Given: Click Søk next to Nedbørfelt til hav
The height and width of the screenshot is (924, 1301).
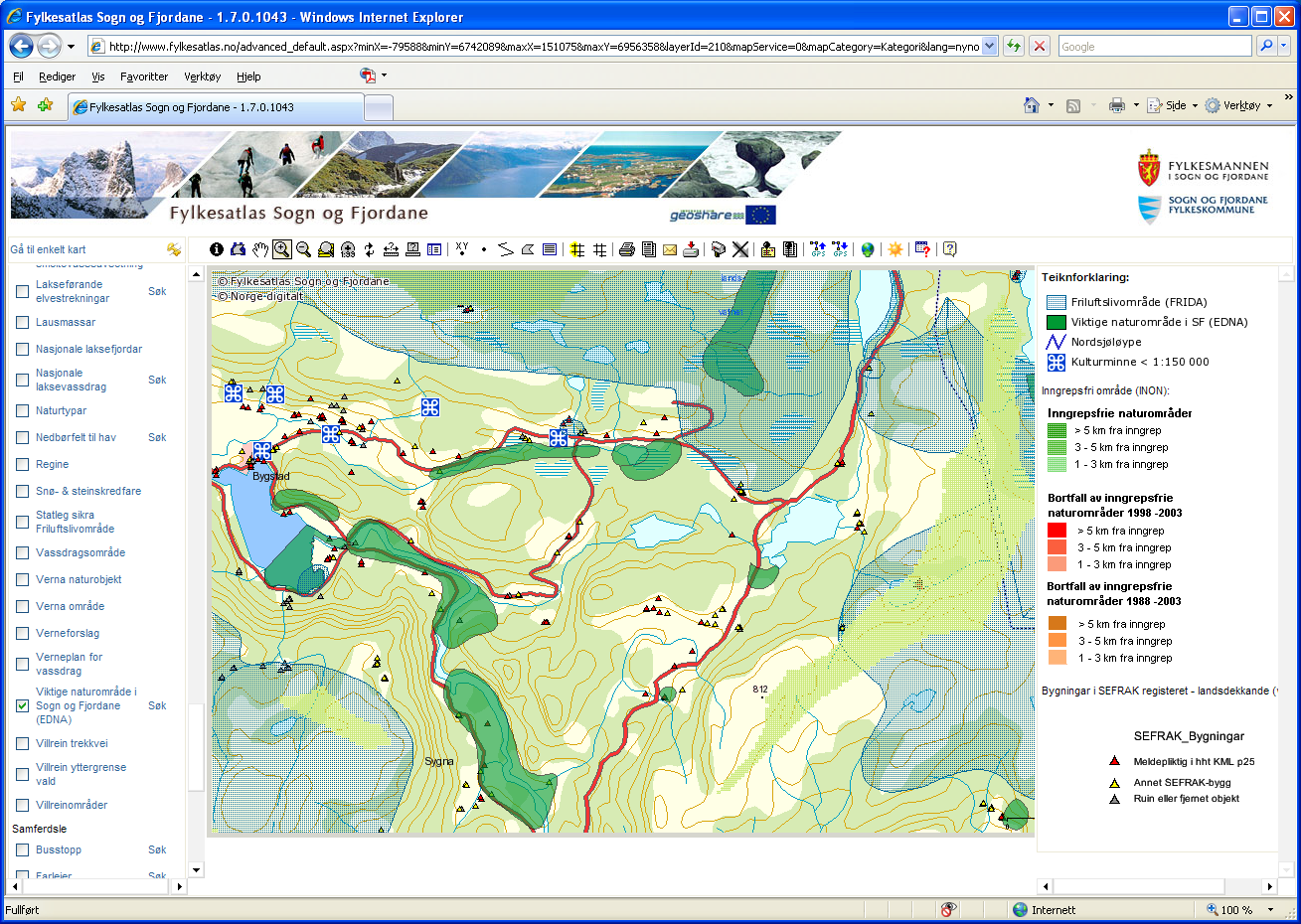Looking at the screenshot, I should point(157,437).
